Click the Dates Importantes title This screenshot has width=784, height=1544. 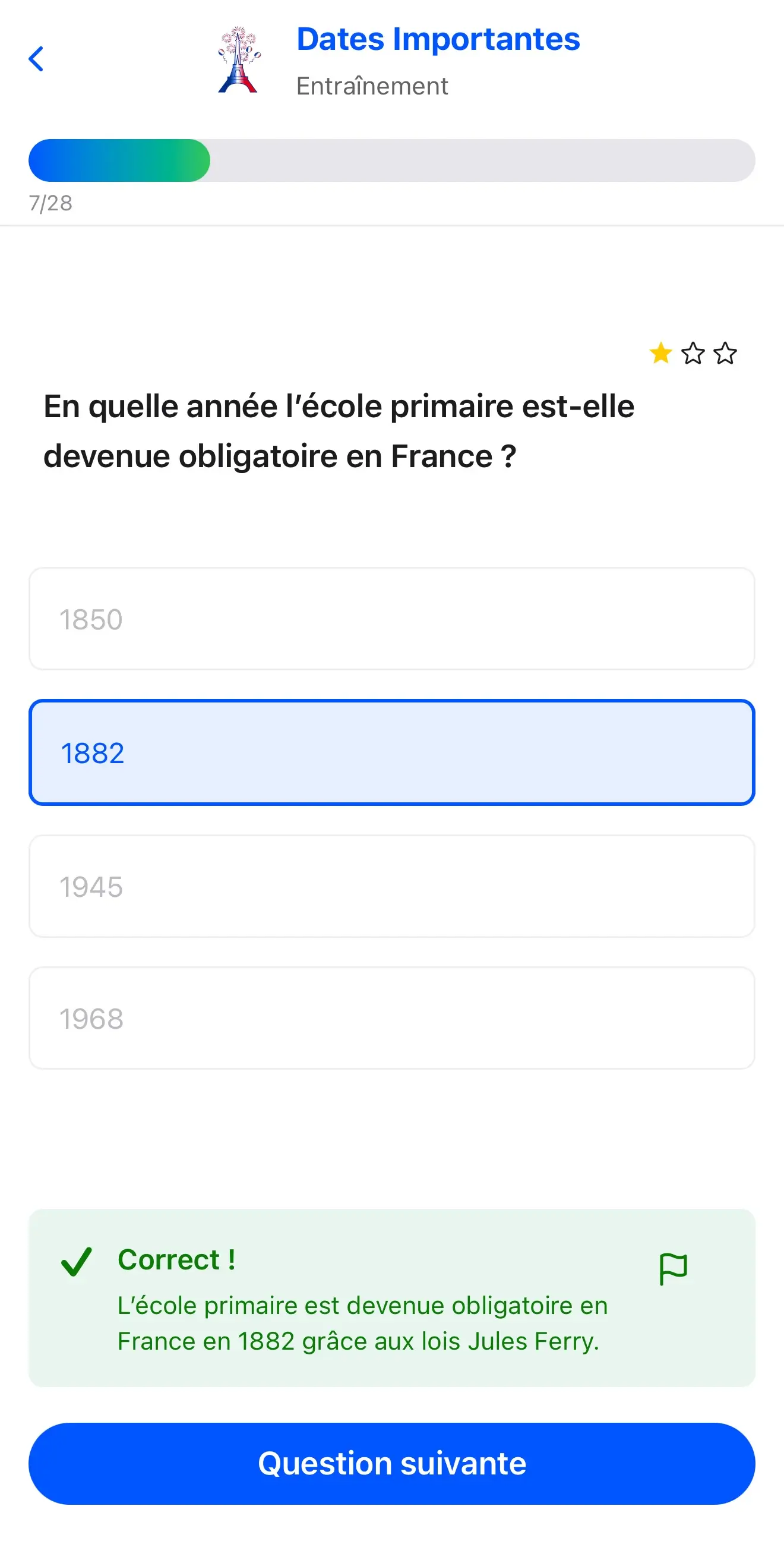tap(438, 40)
